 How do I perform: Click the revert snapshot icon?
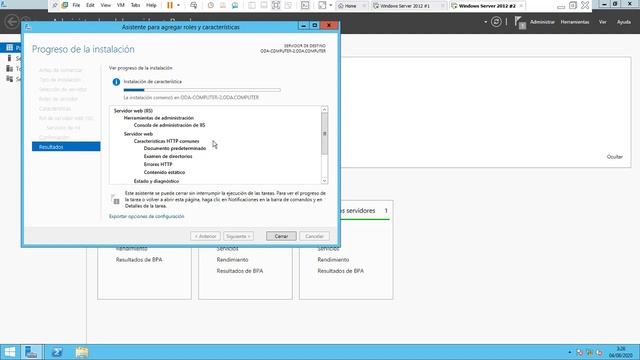[x=223, y=5]
